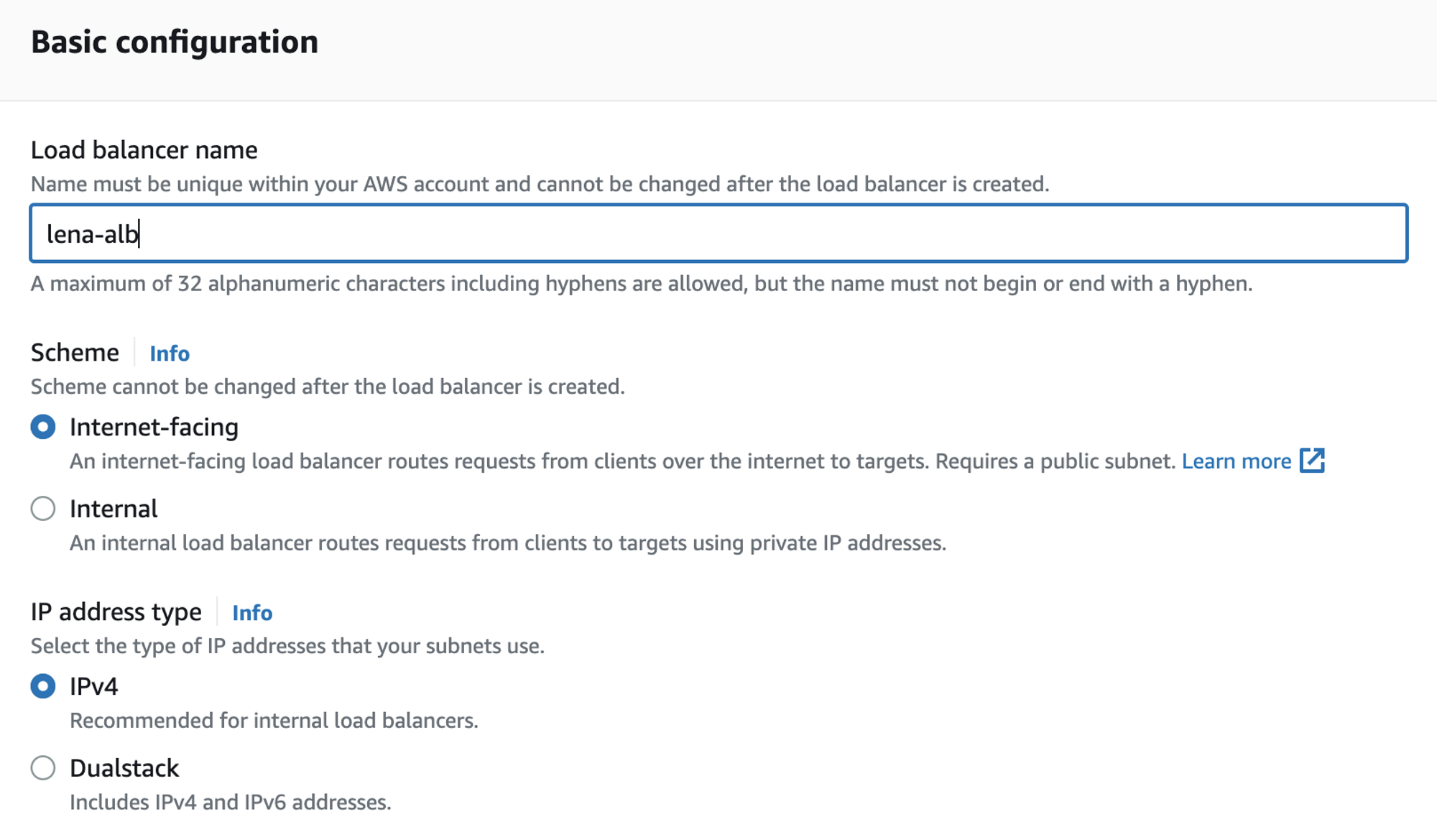The width and height of the screenshot is (1437, 840).
Task: Open the Info link next to Scheme
Action: pos(170,354)
